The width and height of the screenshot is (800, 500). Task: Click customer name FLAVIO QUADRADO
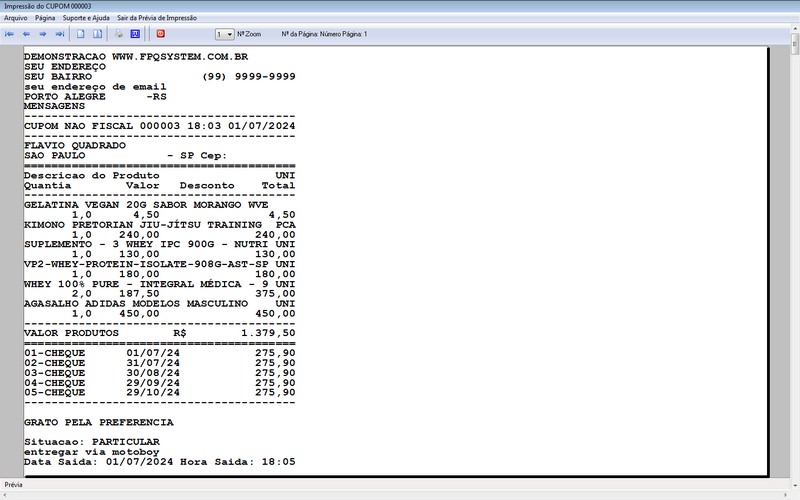74,146
